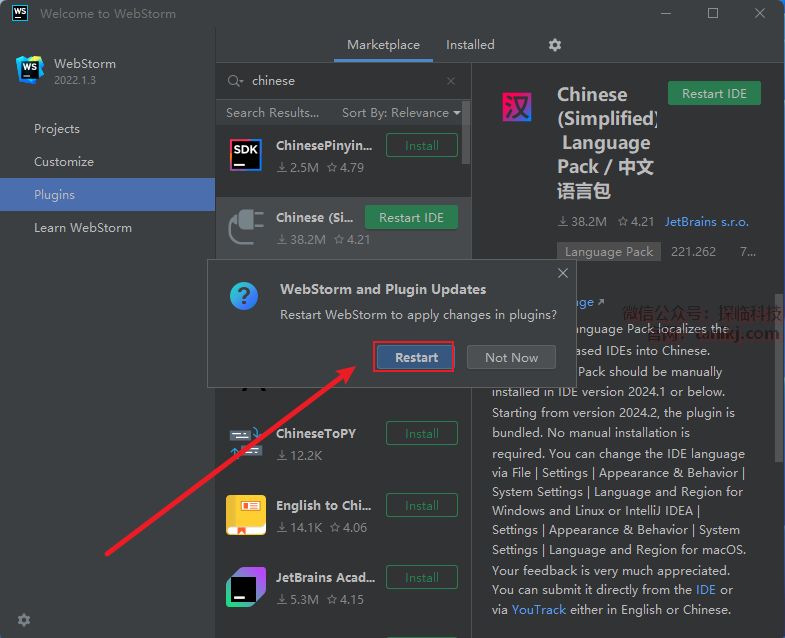Clear the search field with X icon
Screen dimensions: 785x638
(x=451, y=81)
